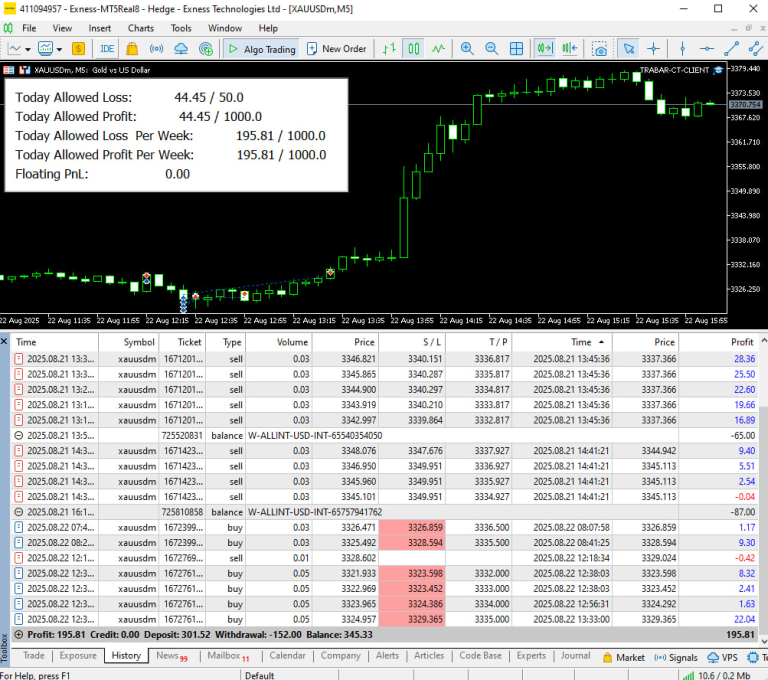The image size is (768, 680).
Task: Expand the chart type dropdown arrow
Action: [x=28, y=49]
